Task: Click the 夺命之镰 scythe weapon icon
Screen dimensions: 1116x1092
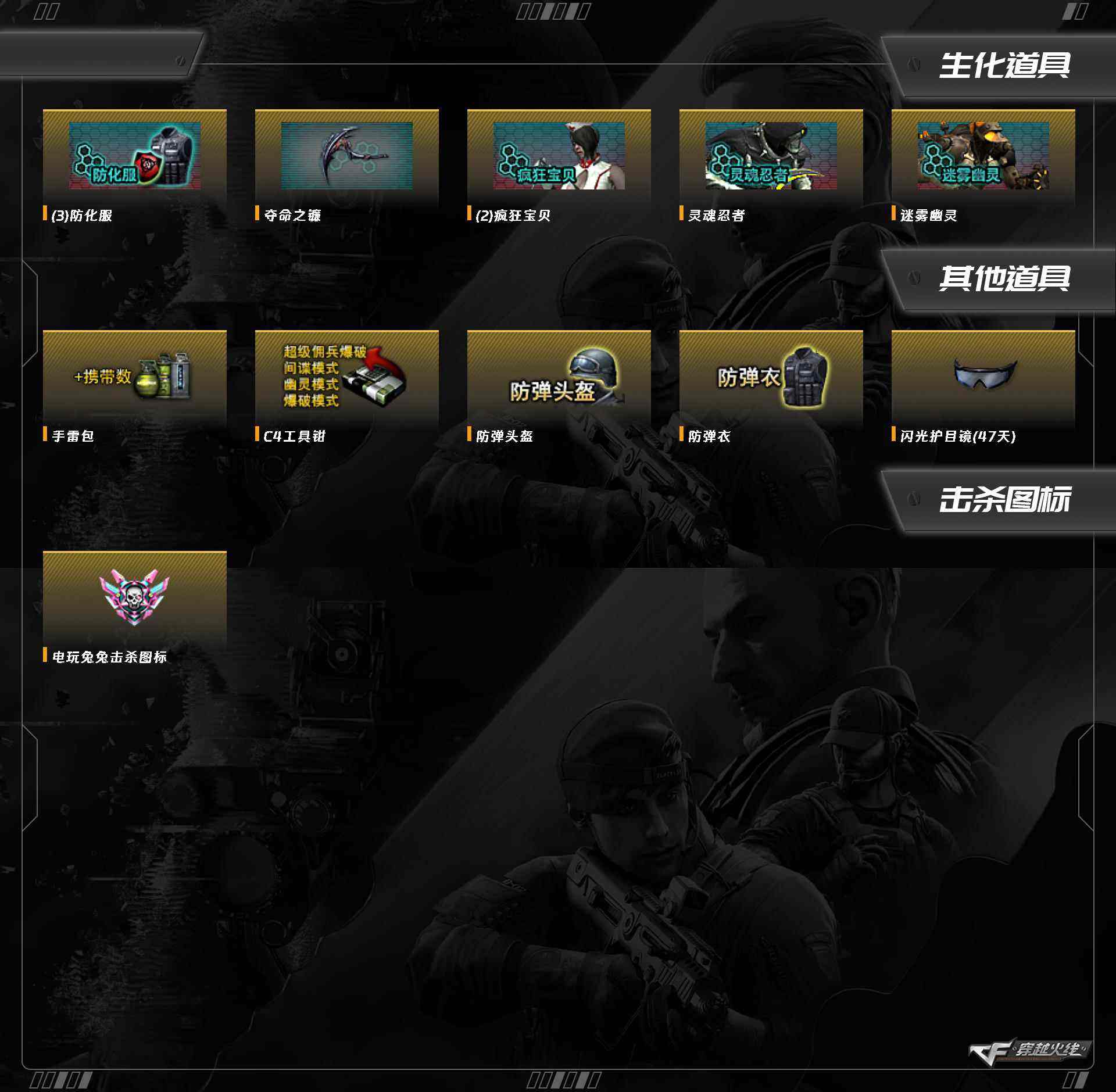Action: (x=347, y=156)
